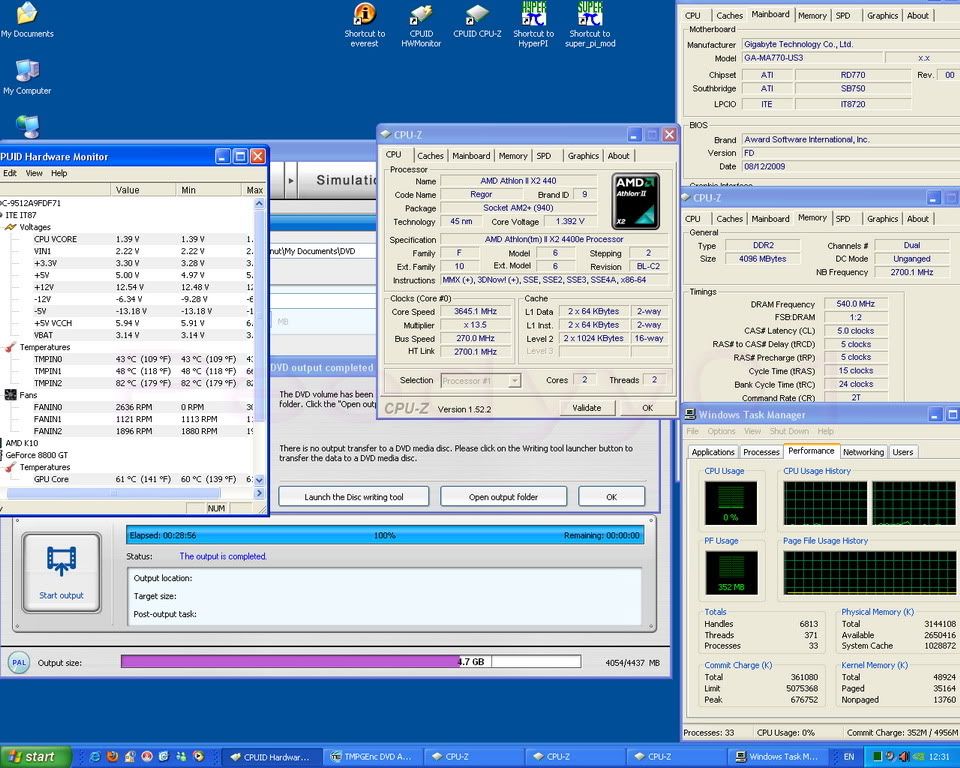Click the Hardware Monitor horizontal scrollbar thumb
This screenshot has height=768, width=960.
(x=113, y=493)
